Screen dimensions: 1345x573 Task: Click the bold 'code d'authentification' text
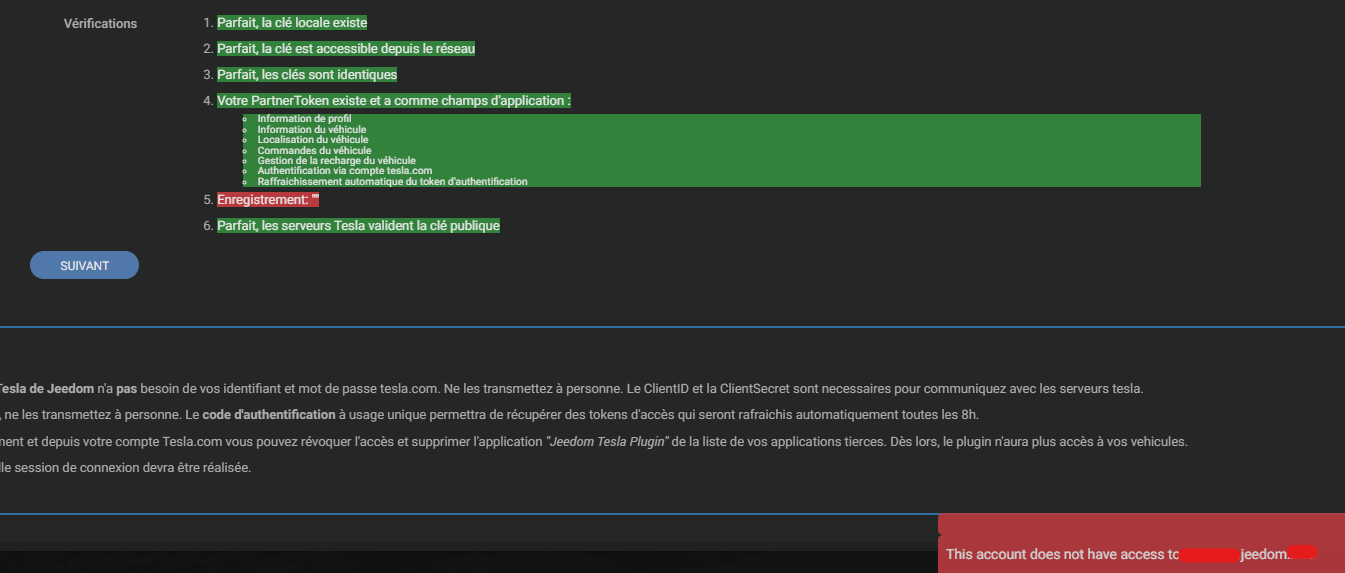click(x=269, y=415)
